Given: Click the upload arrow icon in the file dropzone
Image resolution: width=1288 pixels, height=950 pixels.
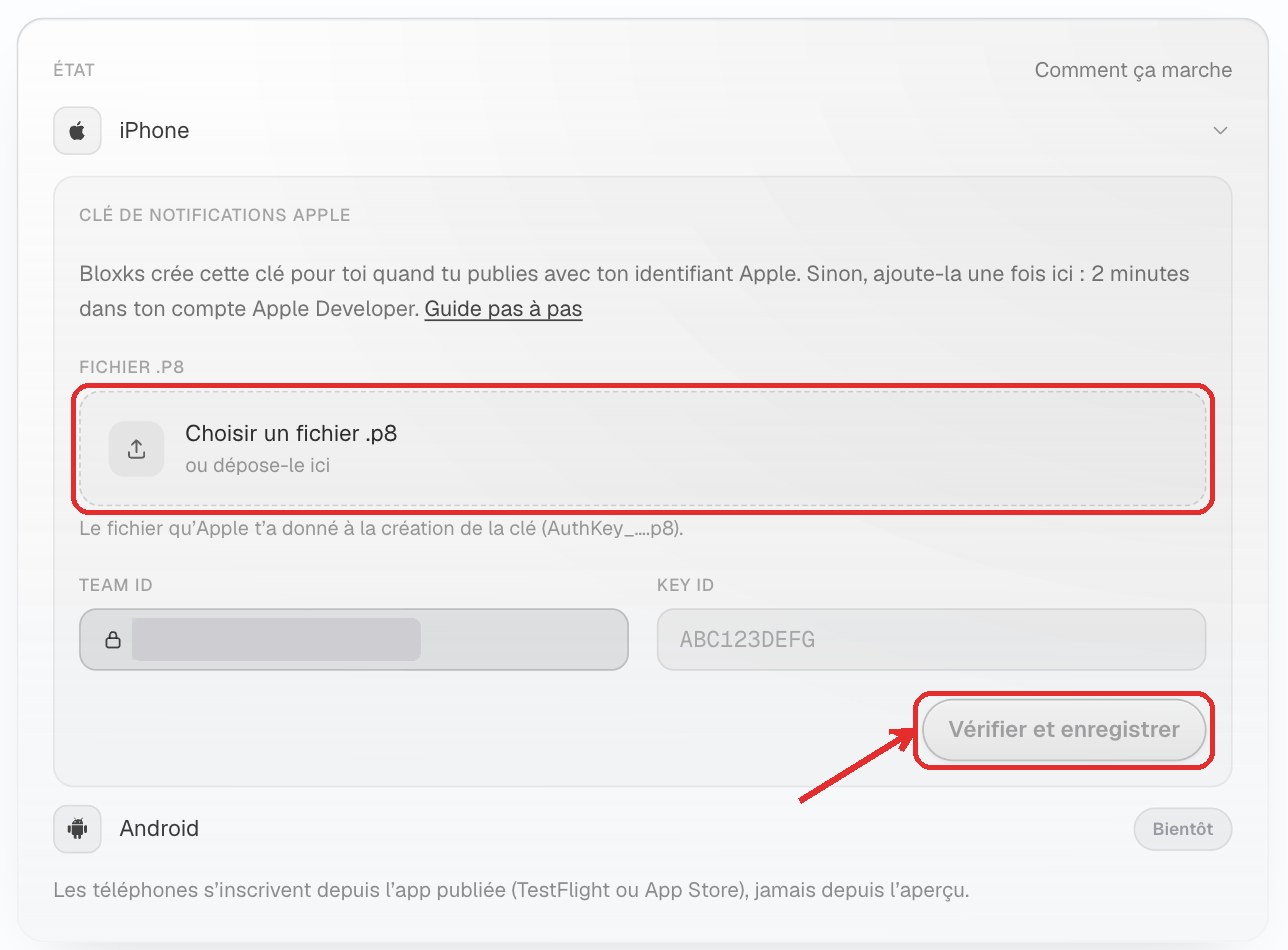Looking at the screenshot, I should click(136, 449).
